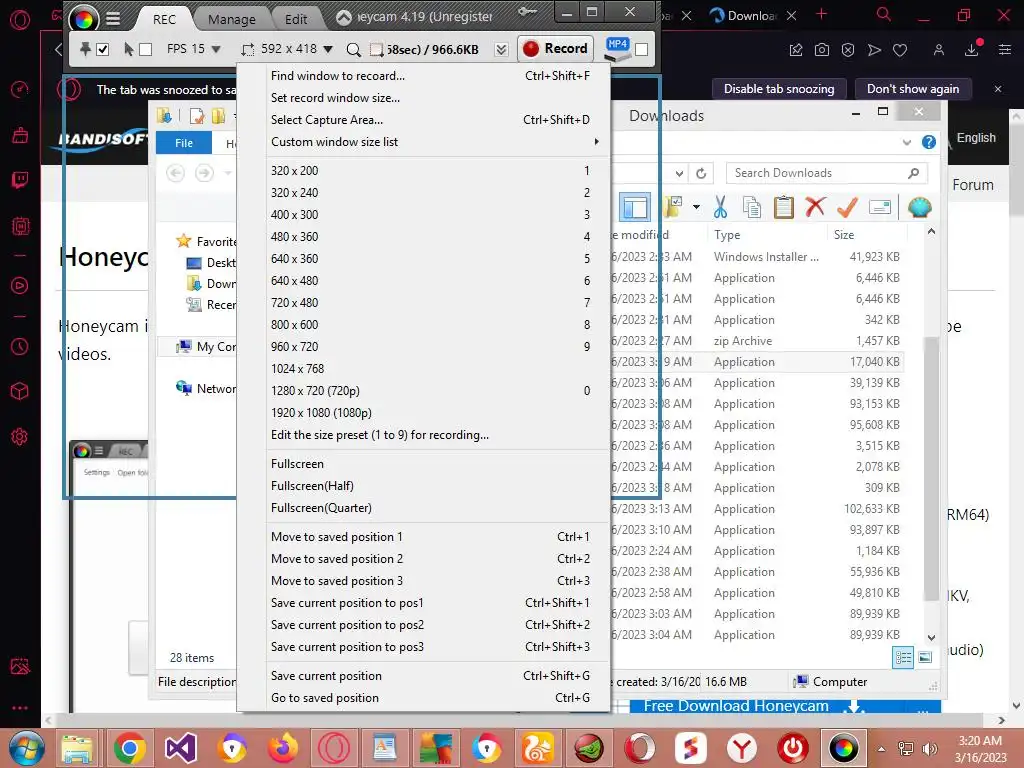Click the Windows Start button
This screenshot has height=768, width=1024.
point(27,748)
